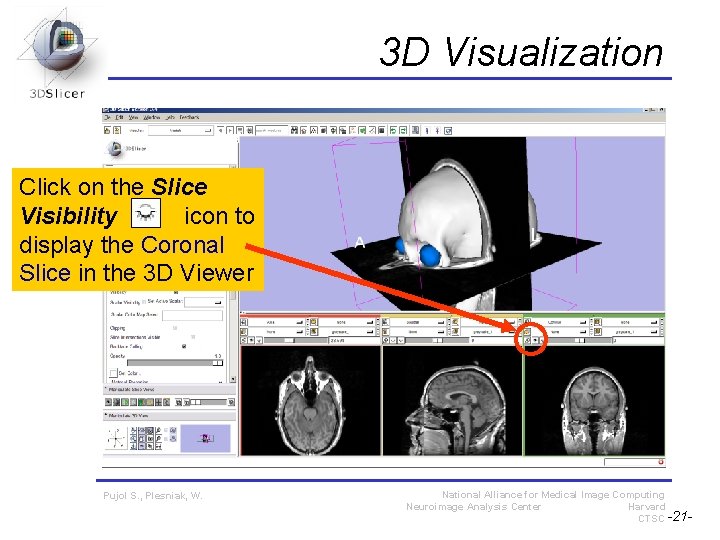Go to the previous module arrow
Viewport: 720px width, 540px height.
pos(221,130)
